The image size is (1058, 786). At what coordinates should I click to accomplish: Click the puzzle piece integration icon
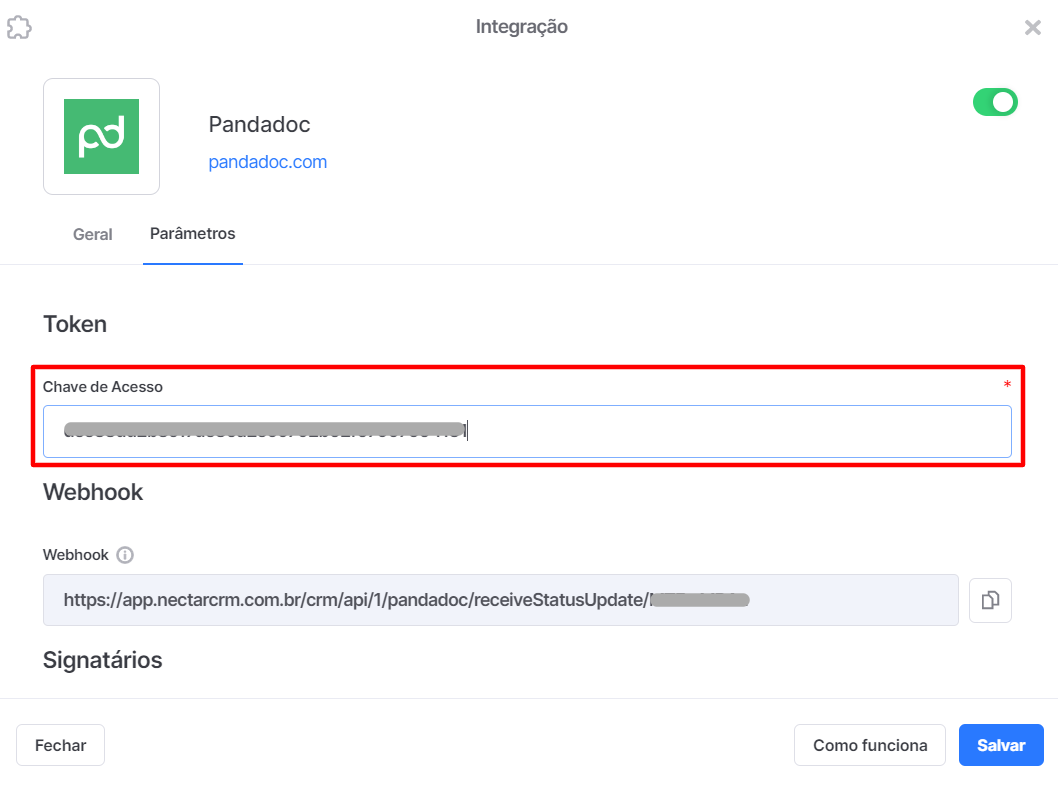[19, 28]
